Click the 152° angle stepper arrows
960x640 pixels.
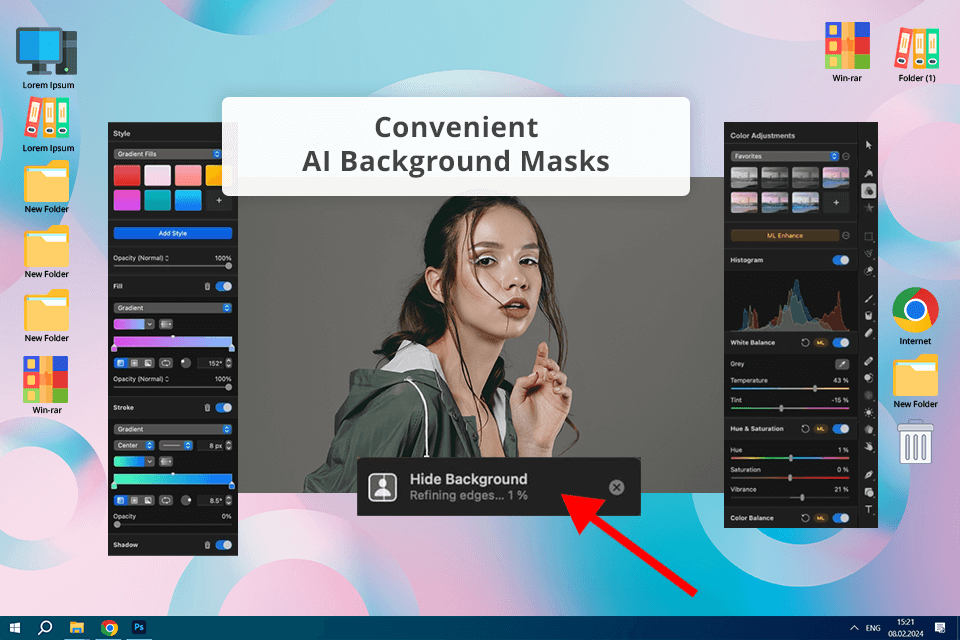pyautogui.click(x=229, y=363)
